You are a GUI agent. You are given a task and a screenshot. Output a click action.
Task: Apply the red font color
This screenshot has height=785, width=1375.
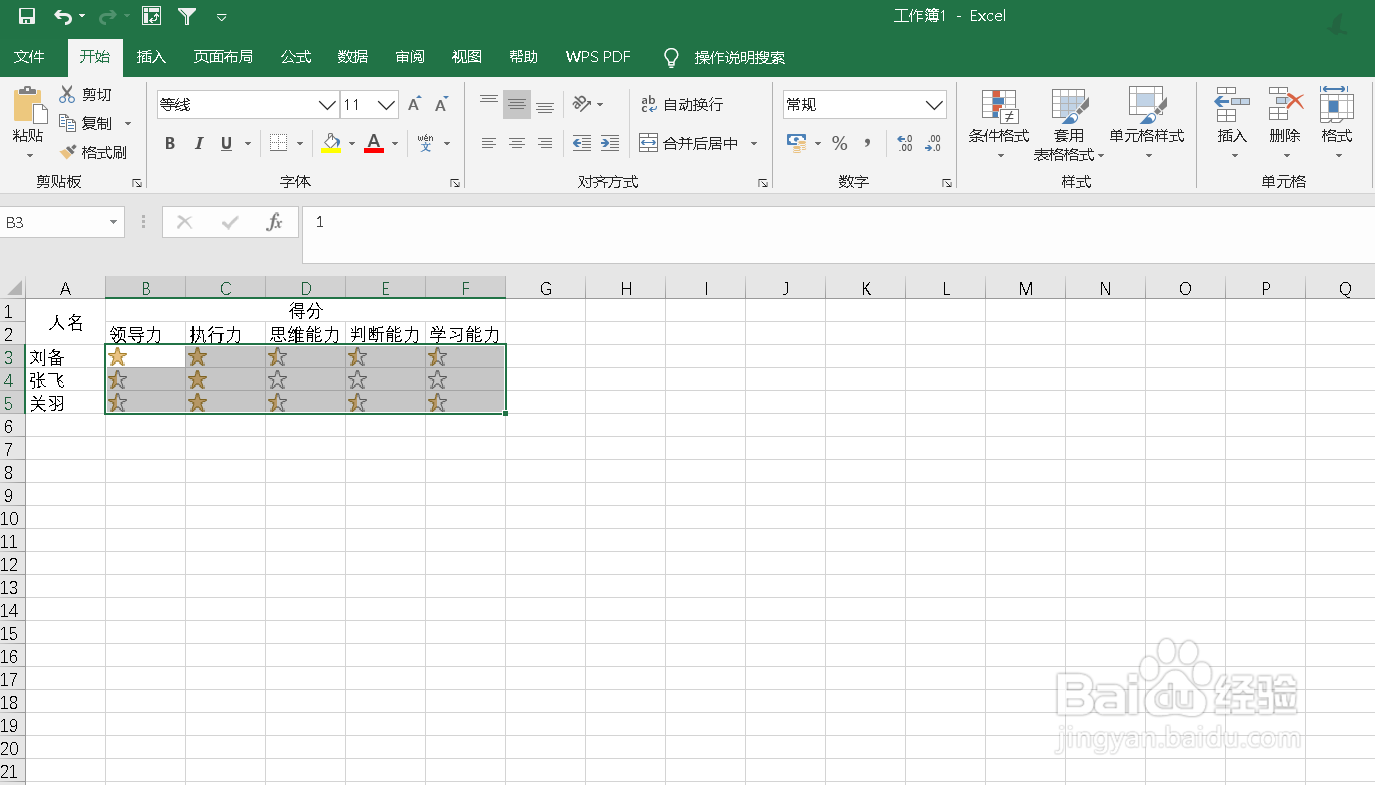[374, 143]
